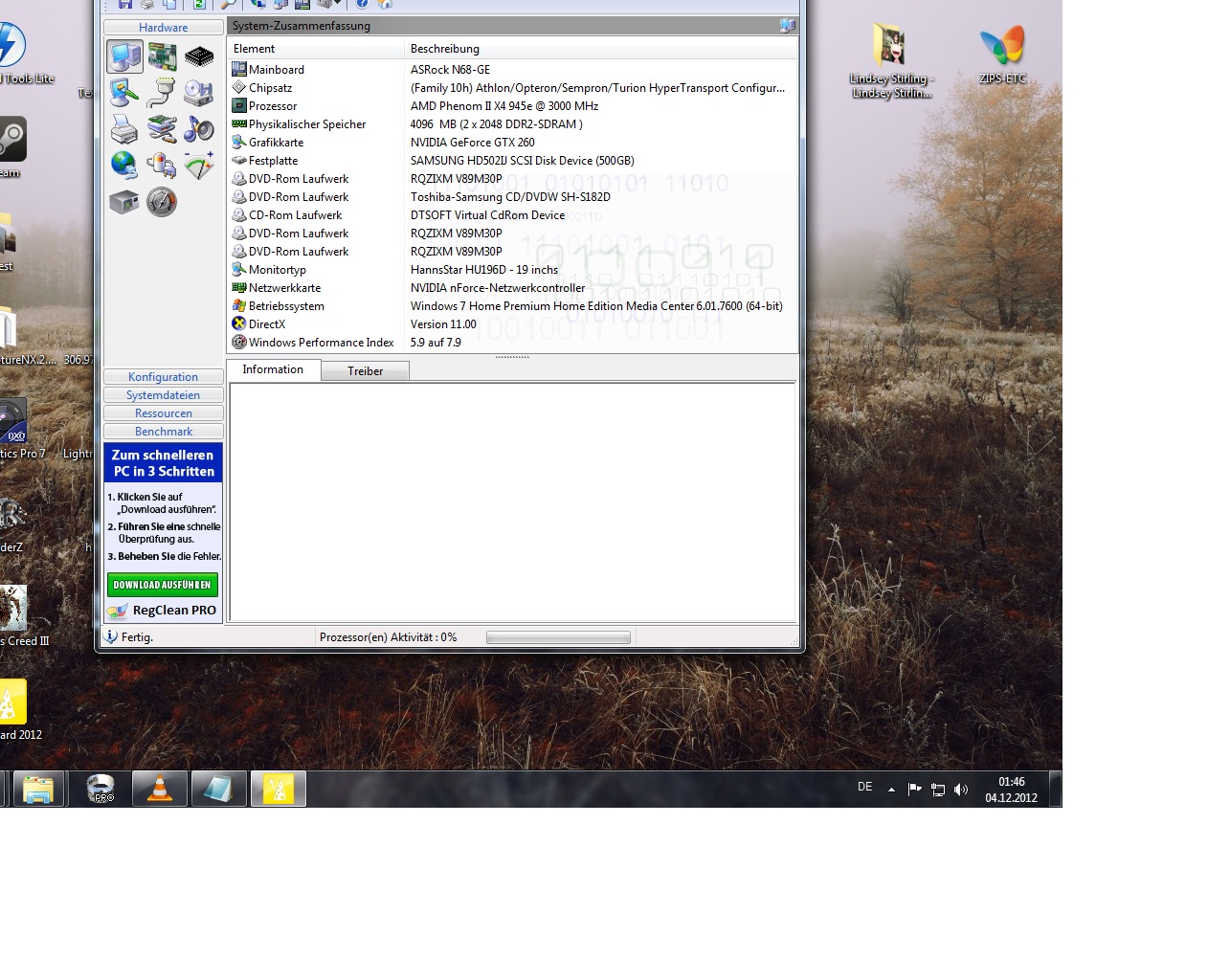Click the magnifier Search toolbar icon
Screen dimensions: 1230x980
pos(228,4)
